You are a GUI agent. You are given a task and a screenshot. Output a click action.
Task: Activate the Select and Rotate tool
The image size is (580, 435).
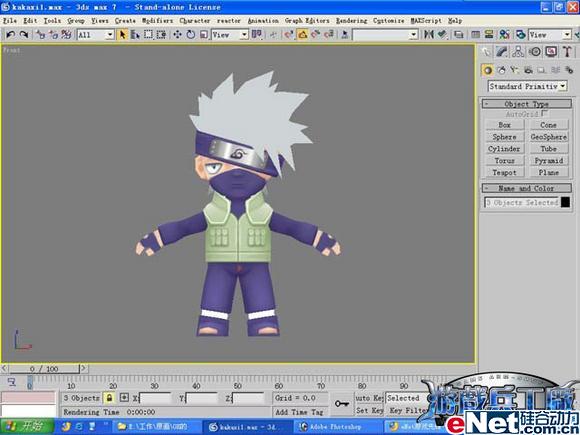pyautogui.click(x=190, y=35)
